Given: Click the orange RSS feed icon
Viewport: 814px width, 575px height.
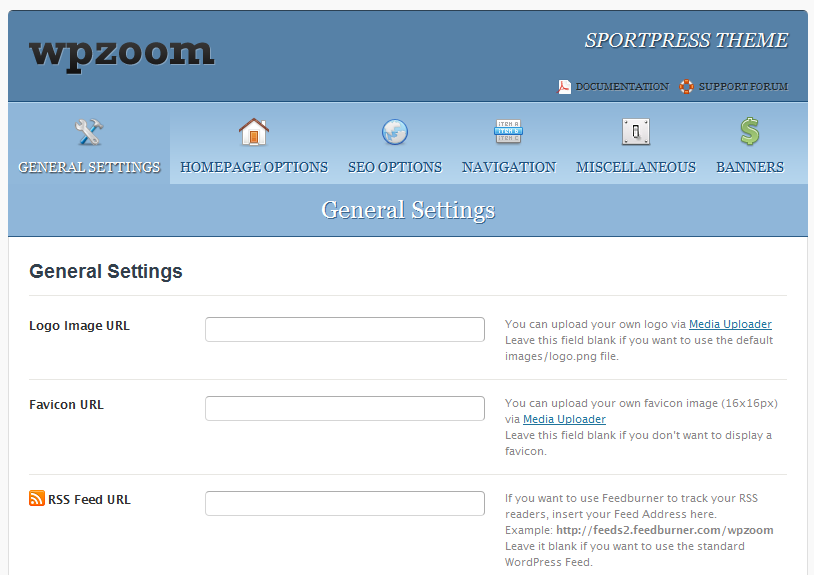Looking at the screenshot, I should 37,498.
